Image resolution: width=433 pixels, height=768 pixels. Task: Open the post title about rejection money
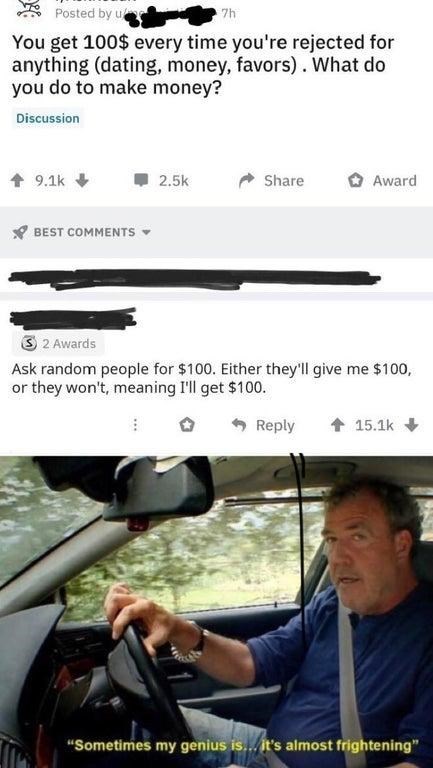[x=203, y=66]
